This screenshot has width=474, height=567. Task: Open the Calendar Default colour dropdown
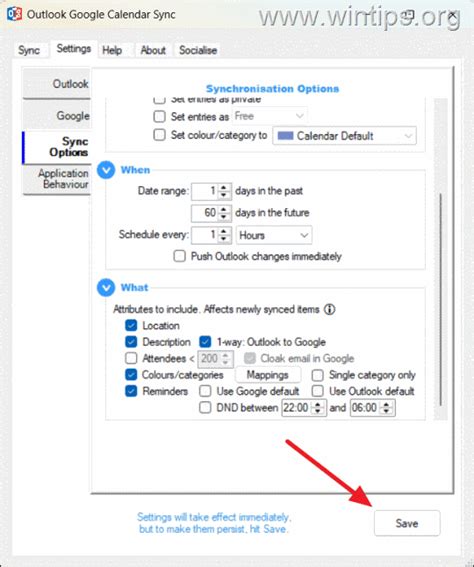click(344, 136)
